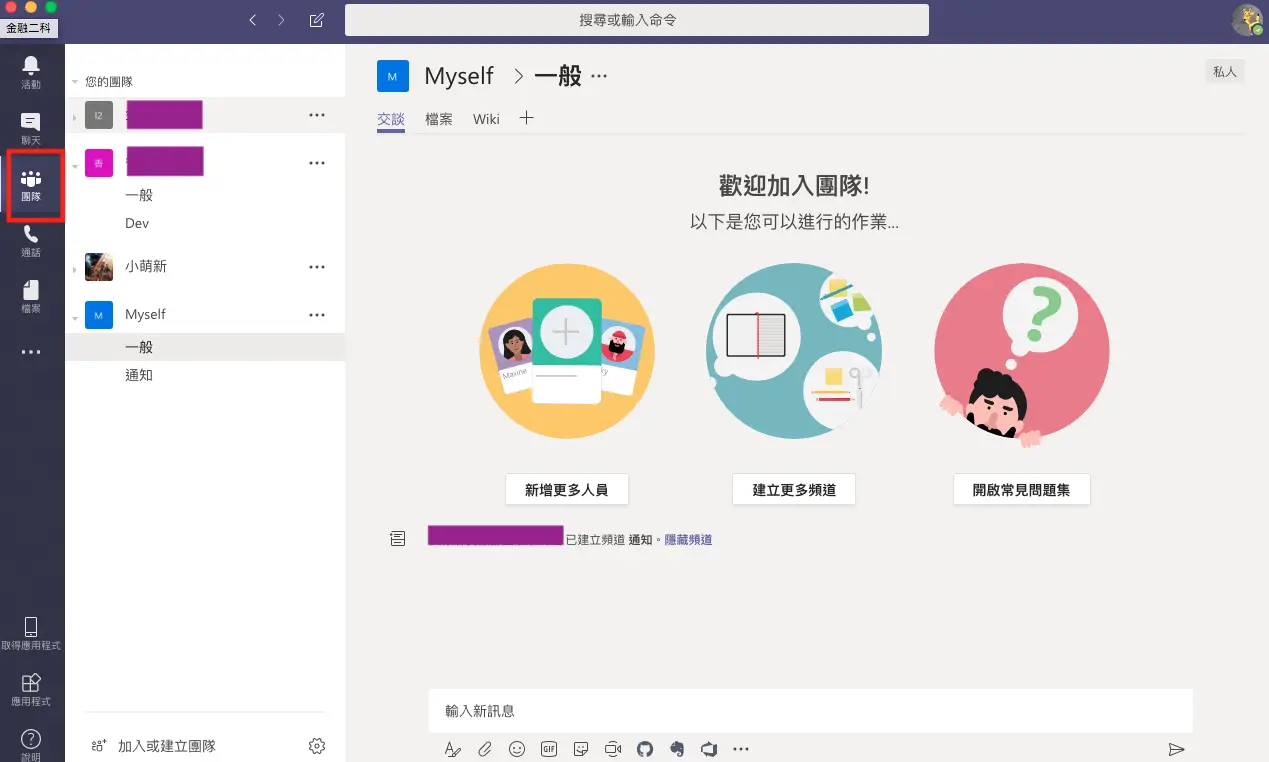Insert a GIF using the GIF icon
The image size is (1269, 762).
[548, 748]
